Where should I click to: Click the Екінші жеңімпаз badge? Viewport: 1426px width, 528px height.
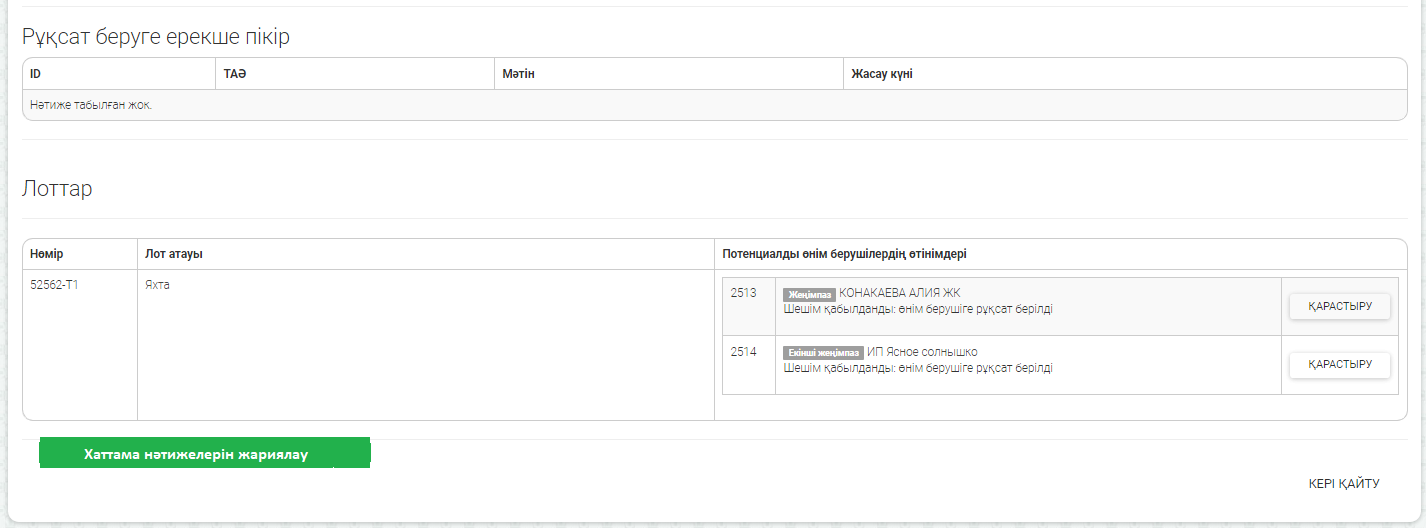click(x=823, y=353)
